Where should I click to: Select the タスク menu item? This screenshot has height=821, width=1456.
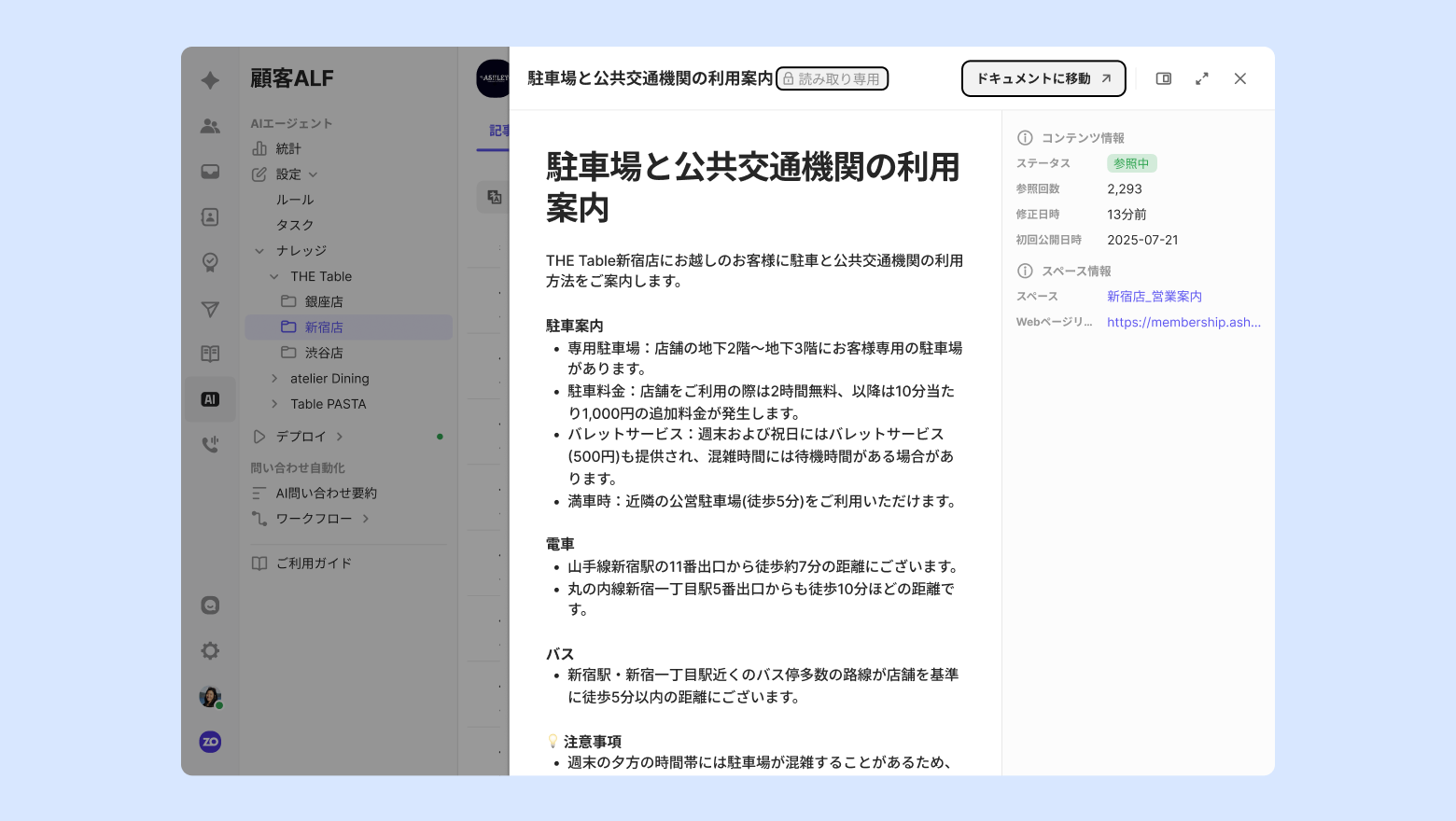tap(295, 225)
